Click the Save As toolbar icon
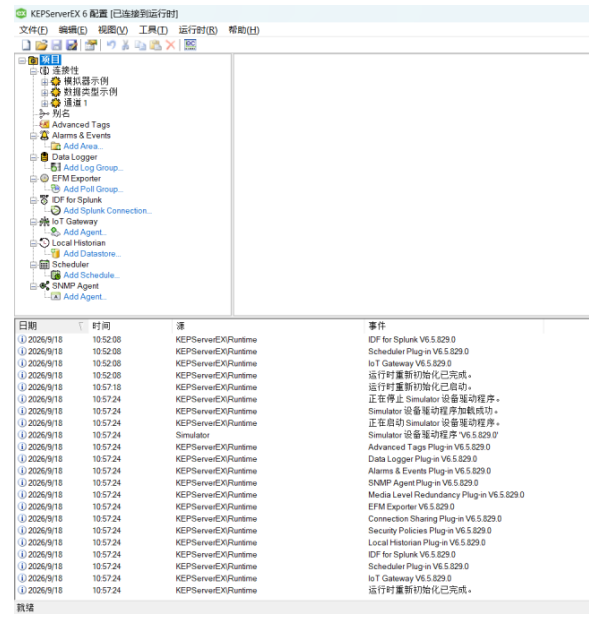The width and height of the screenshot is (589, 624). click(x=72, y=45)
